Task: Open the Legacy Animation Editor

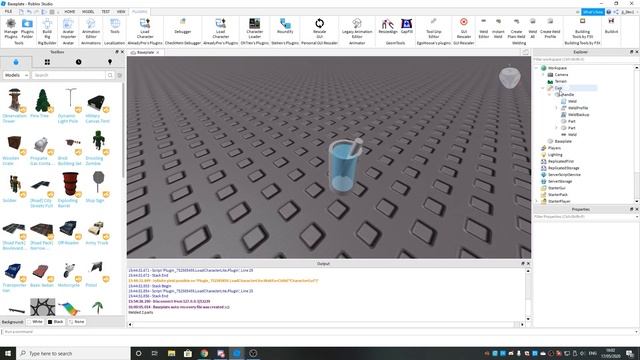Action: pyautogui.click(x=357, y=29)
